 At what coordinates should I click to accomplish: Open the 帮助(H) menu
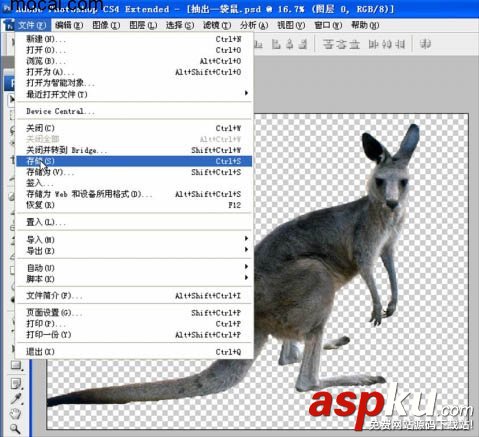(365, 25)
